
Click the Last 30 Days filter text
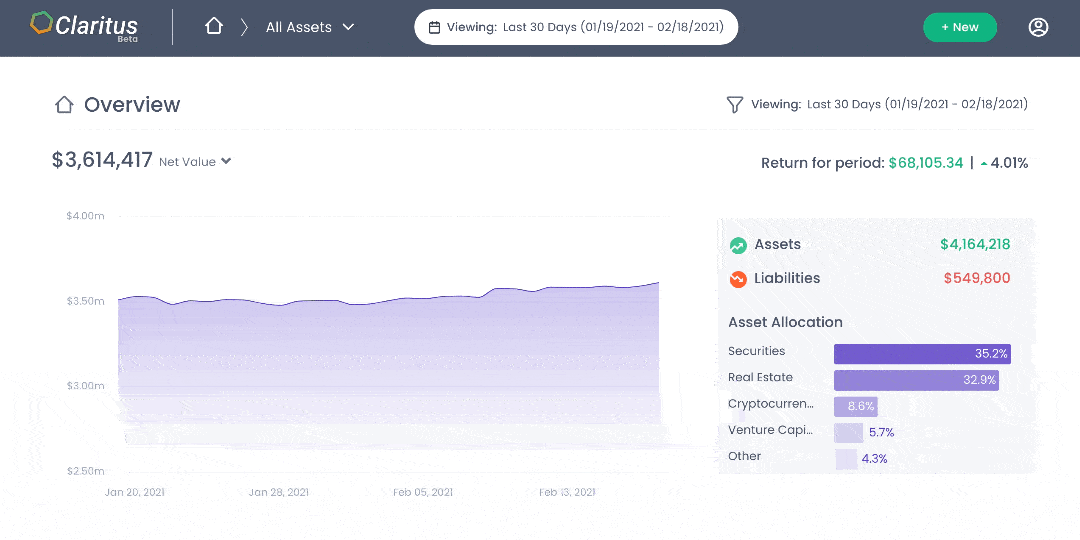pyautogui.click(x=917, y=104)
